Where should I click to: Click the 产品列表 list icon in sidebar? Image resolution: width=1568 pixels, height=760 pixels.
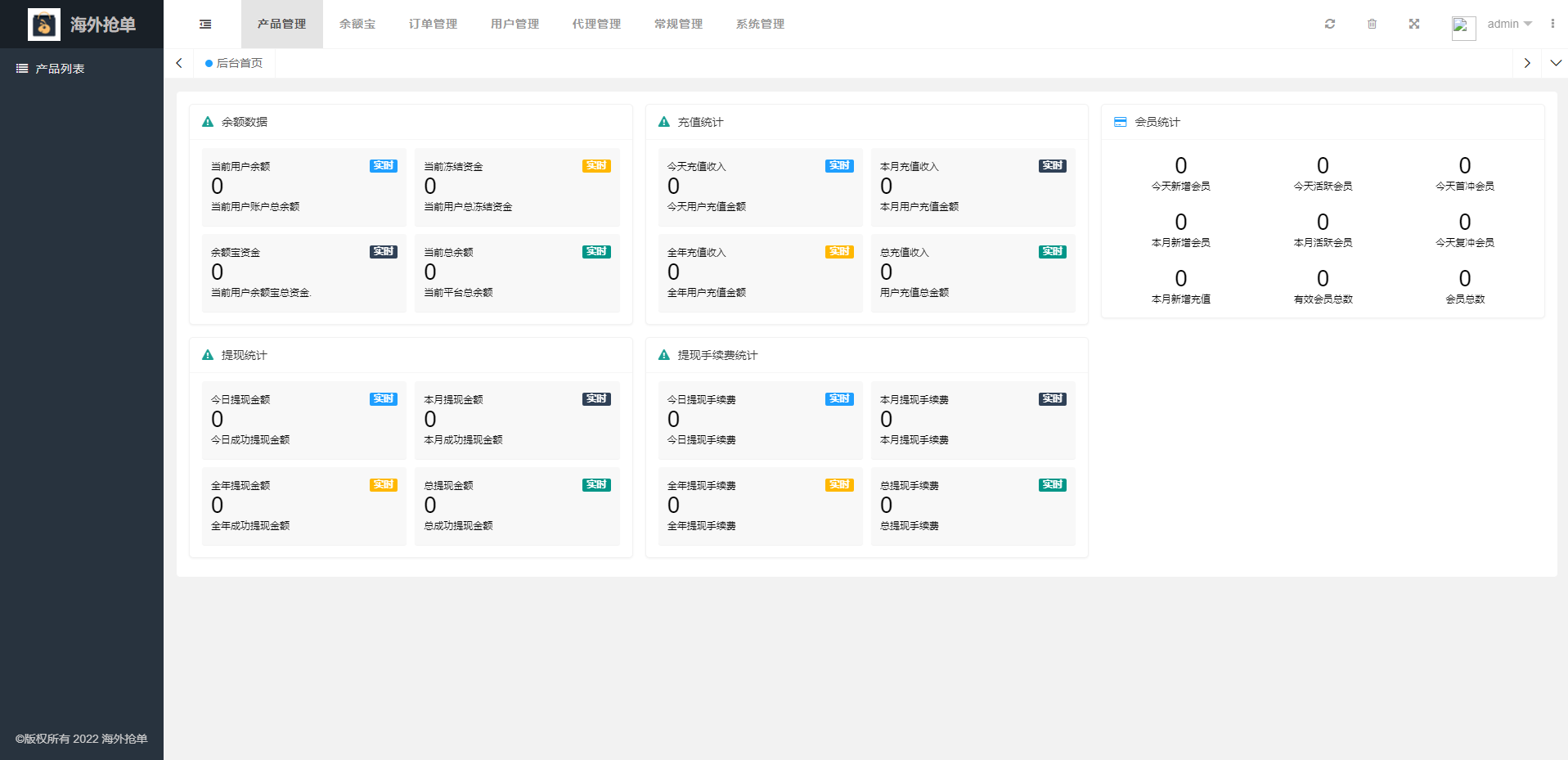[22, 68]
